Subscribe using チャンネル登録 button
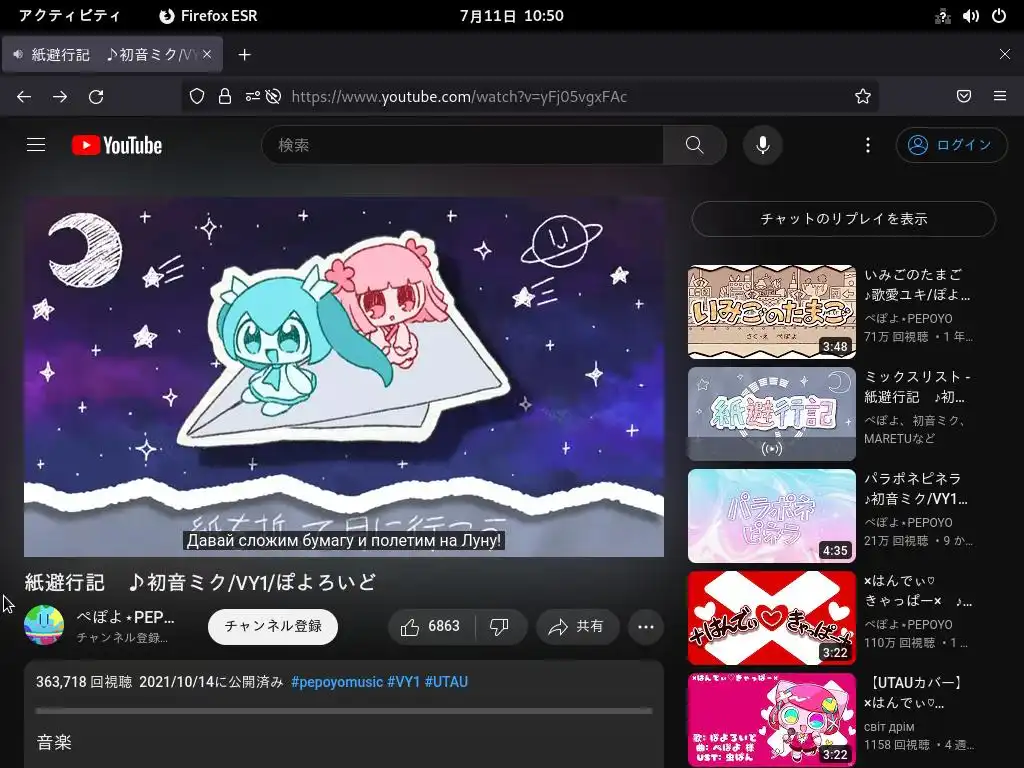The image size is (1024, 768). coord(273,627)
